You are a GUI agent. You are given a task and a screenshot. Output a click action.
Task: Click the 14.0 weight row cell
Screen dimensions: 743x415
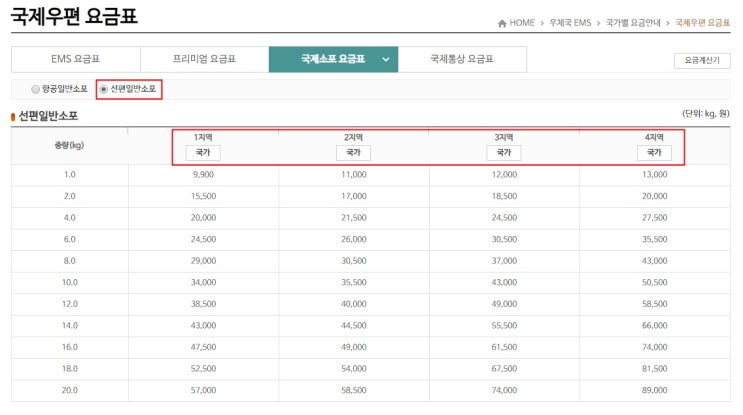70,325
